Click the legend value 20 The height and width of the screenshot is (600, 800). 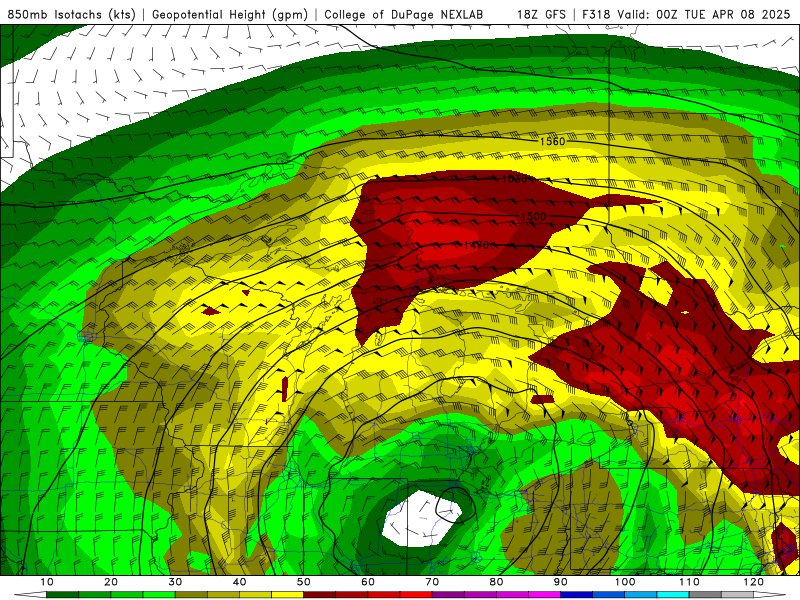click(x=111, y=582)
